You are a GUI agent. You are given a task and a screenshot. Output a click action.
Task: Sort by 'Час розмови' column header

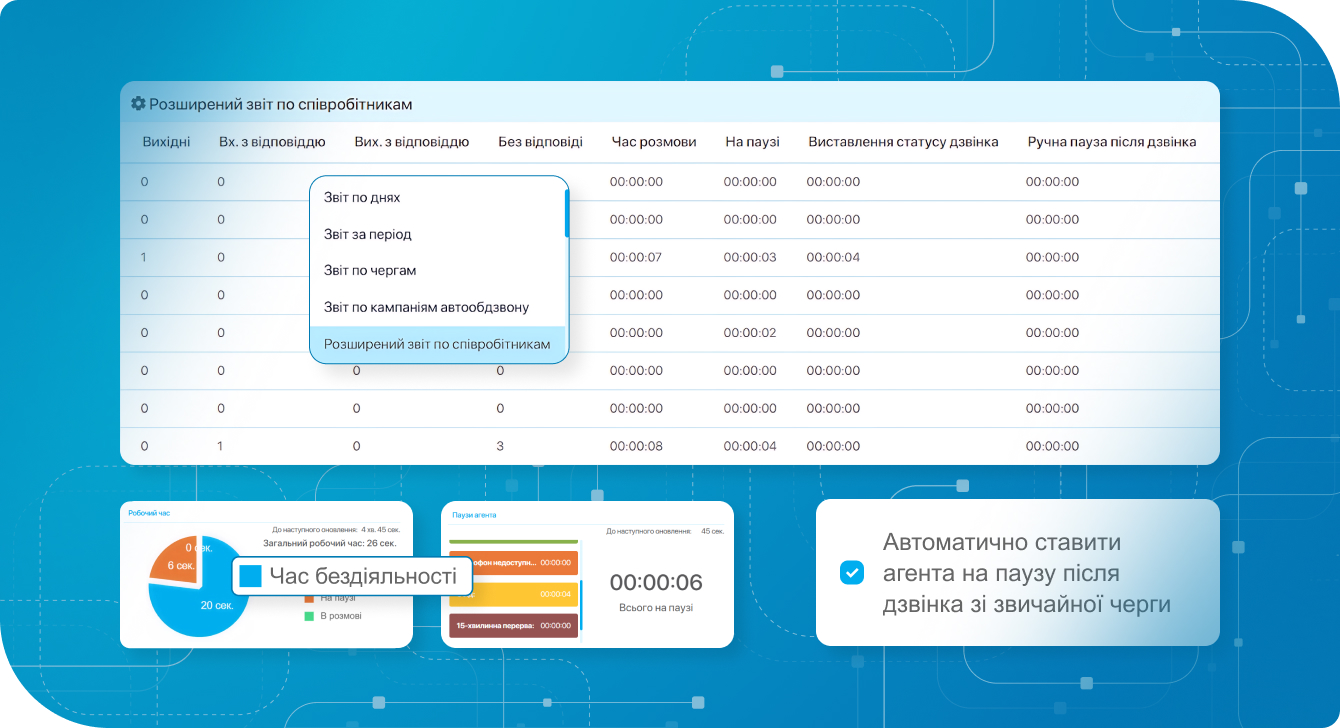click(x=654, y=142)
